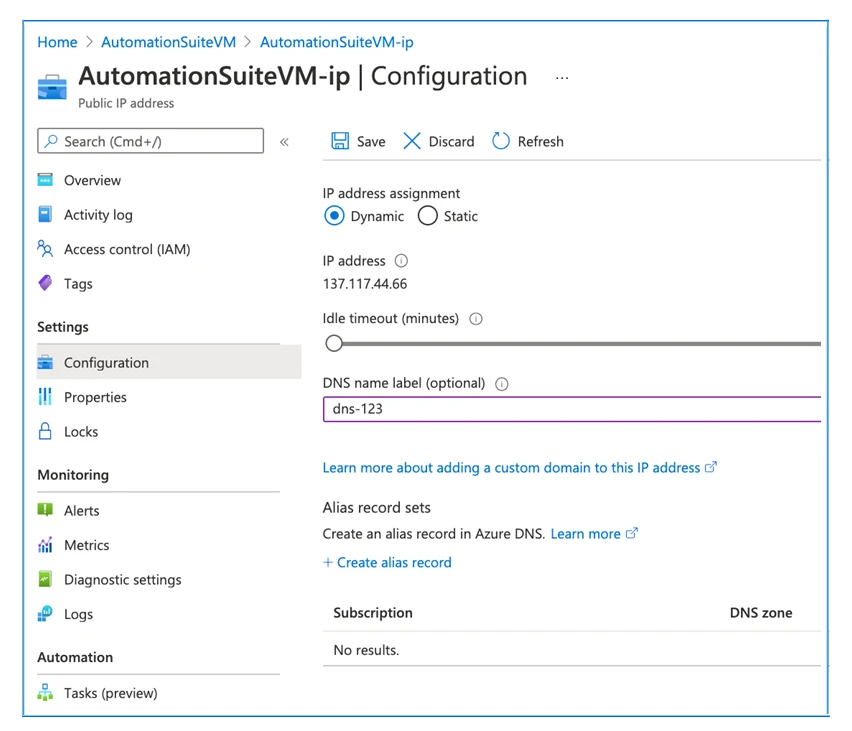Click the purple Tags icon
Viewport: 852px width, 731px height.
pos(45,283)
